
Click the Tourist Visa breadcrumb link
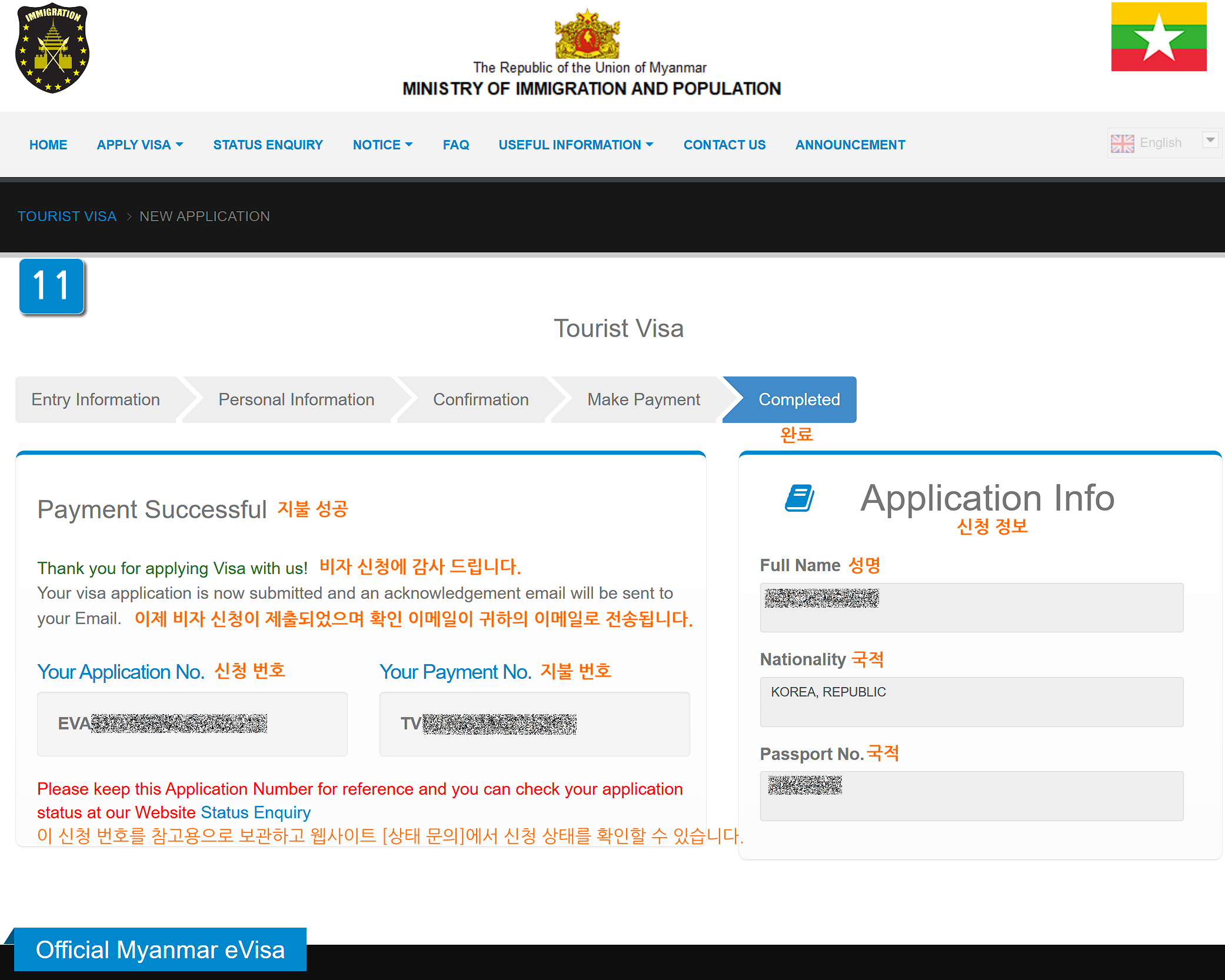click(67, 216)
